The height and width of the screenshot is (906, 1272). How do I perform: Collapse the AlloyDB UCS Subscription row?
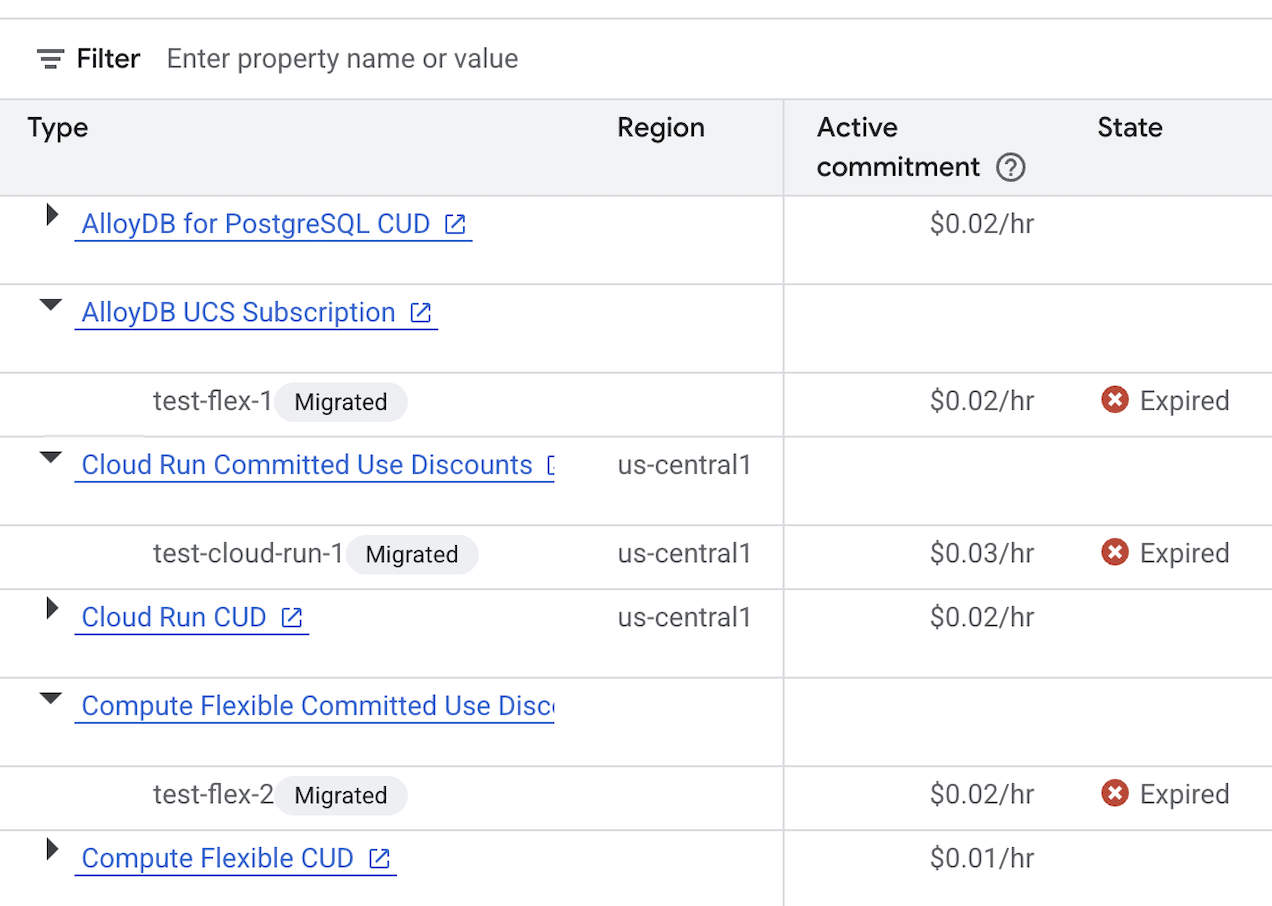[x=50, y=306]
